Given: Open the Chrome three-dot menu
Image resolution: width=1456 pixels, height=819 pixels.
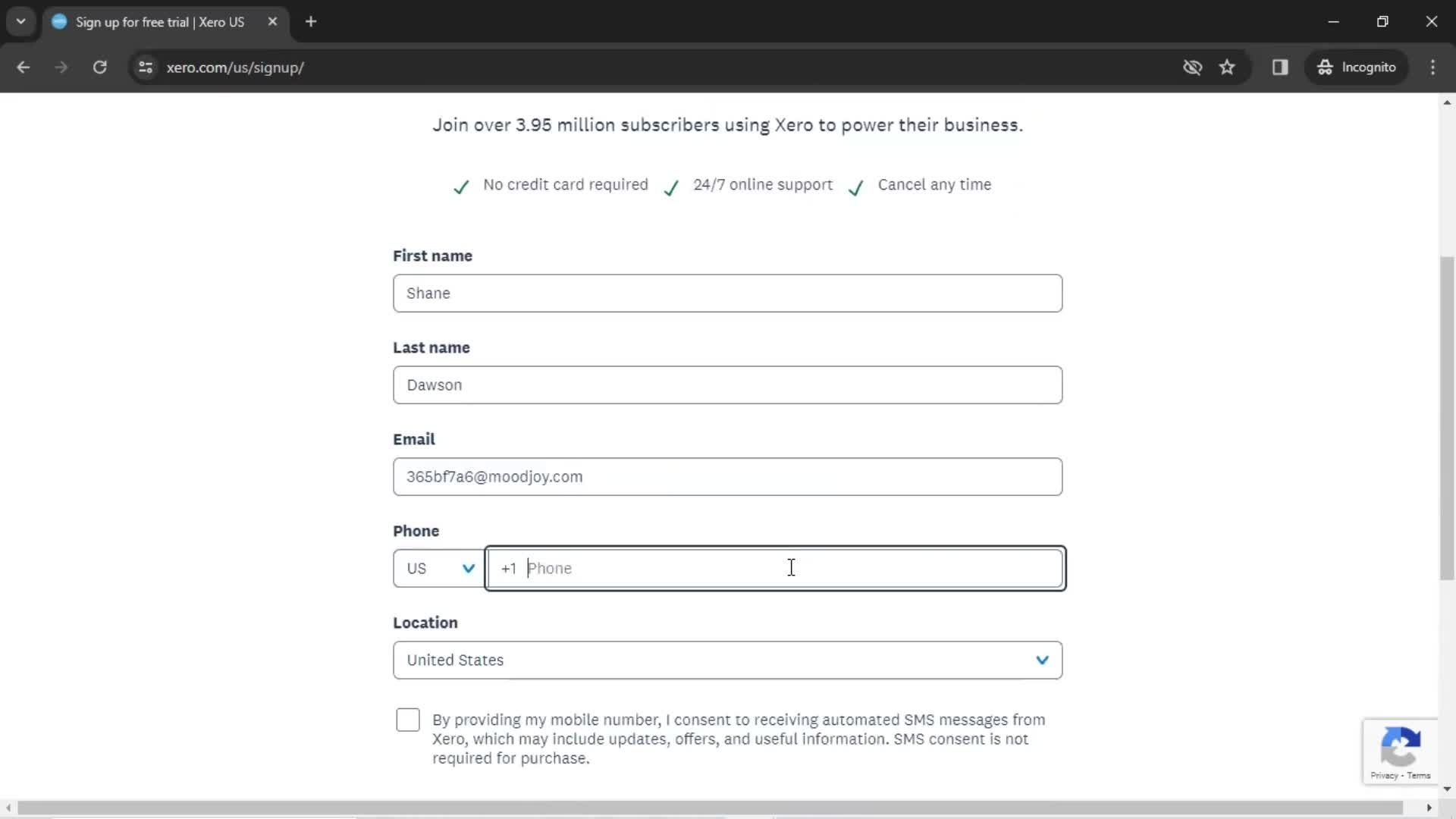Looking at the screenshot, I should coord(1432,67).
